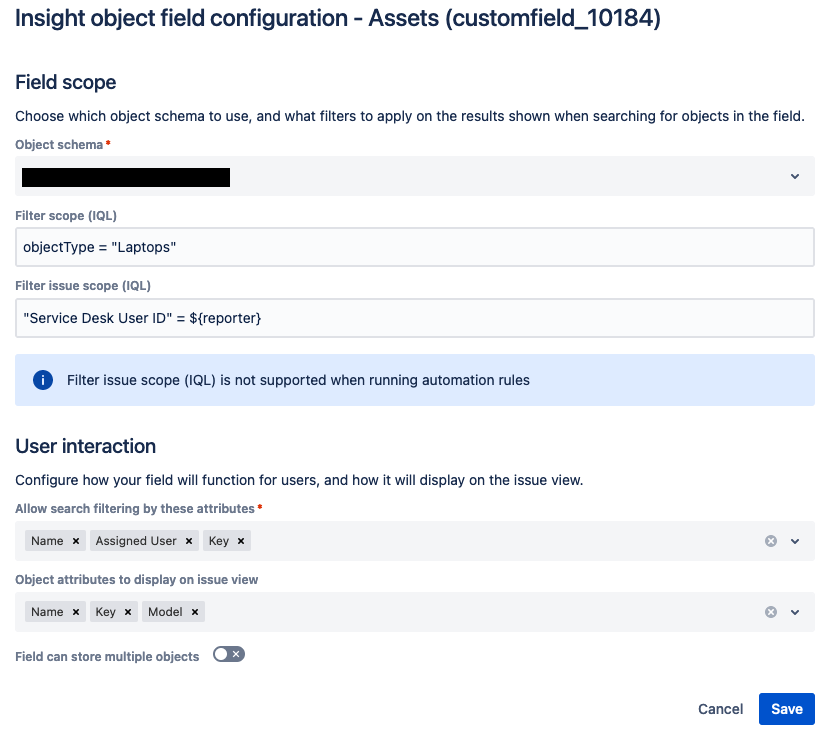Expand issue view attributes dropdown

(x=795, y=612)
